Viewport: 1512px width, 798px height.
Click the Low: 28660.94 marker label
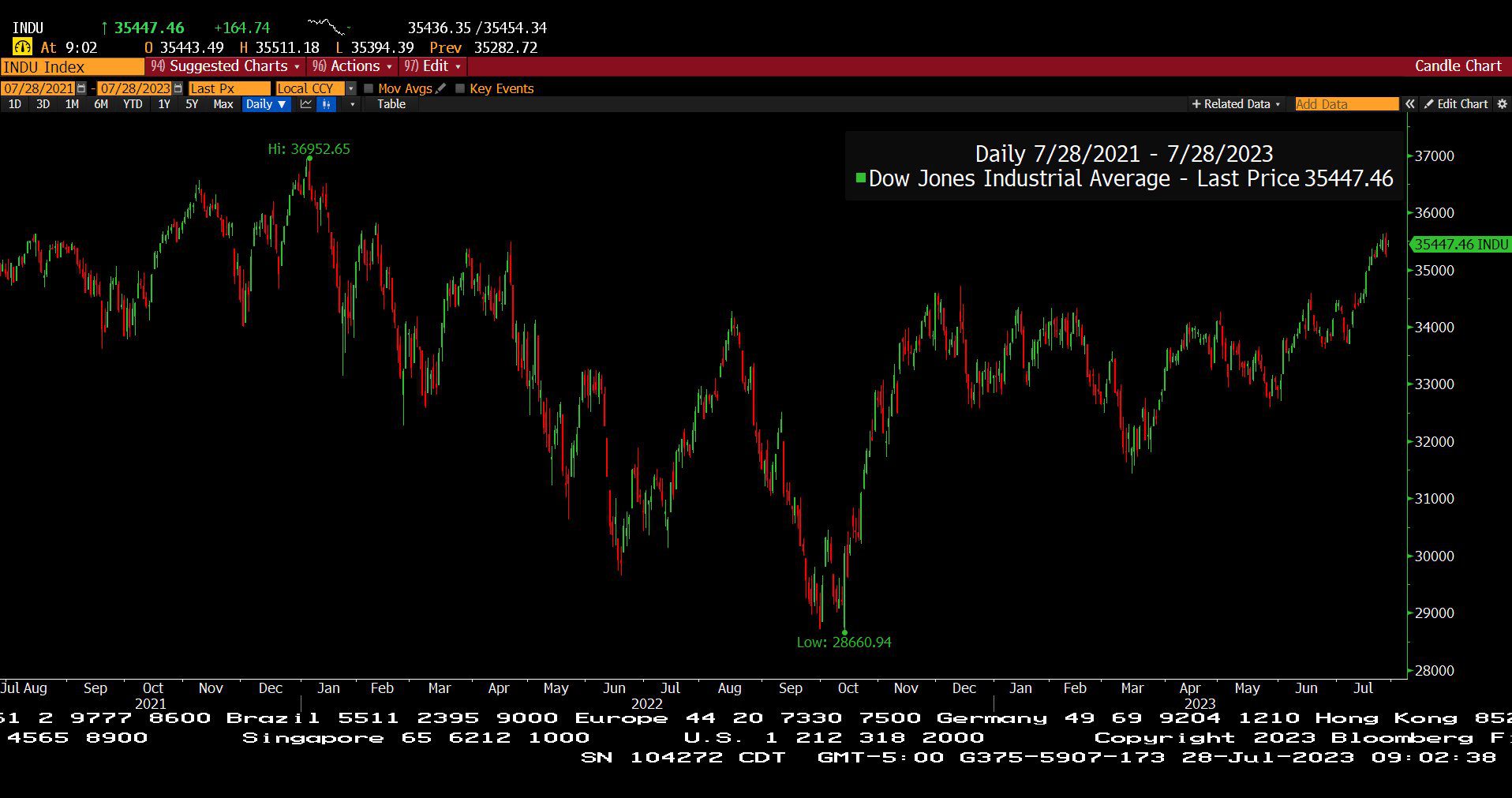tap(844, 643)
